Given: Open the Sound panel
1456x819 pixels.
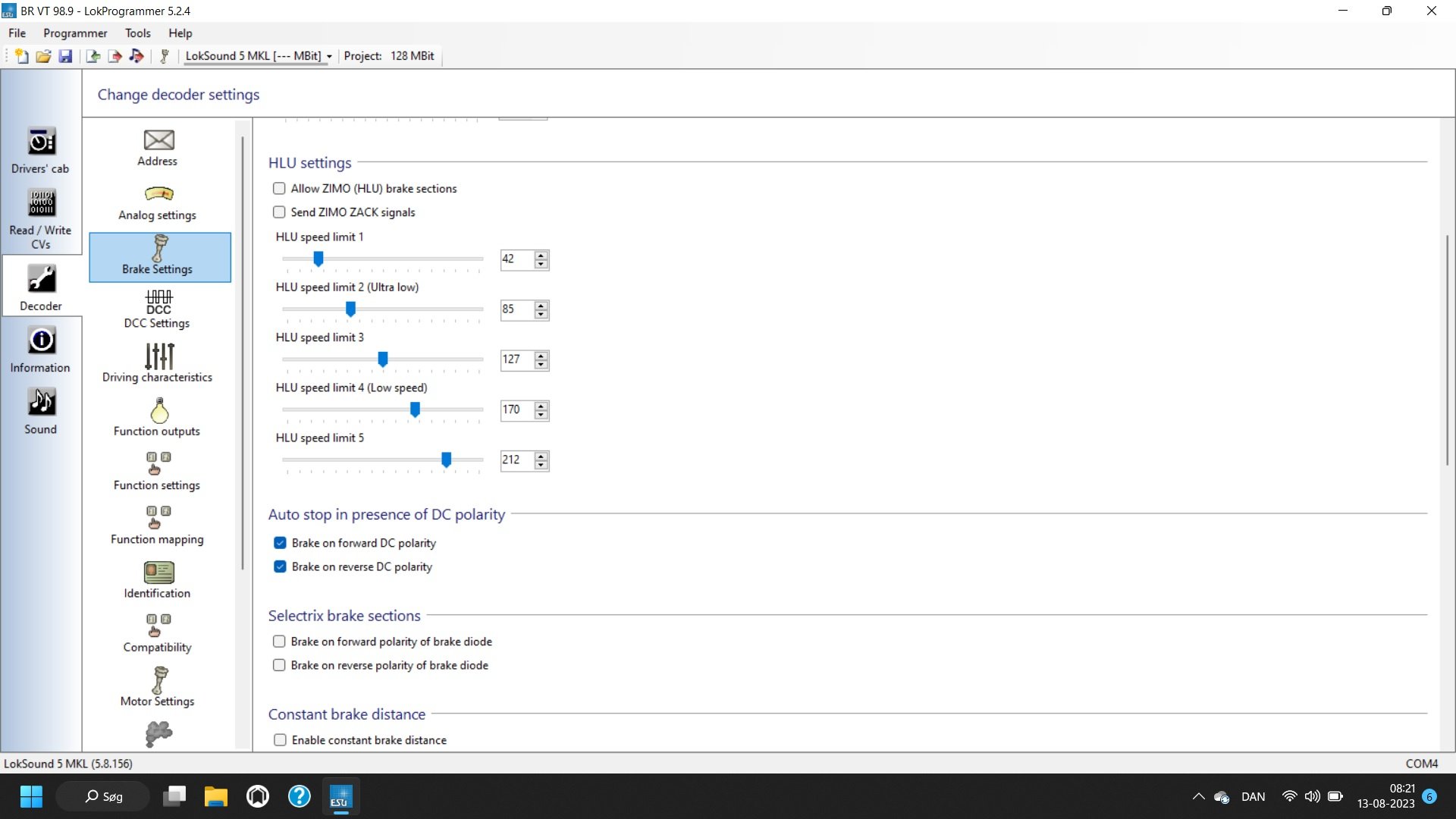Looking at the screenshot, I should [x=41, y=412].
